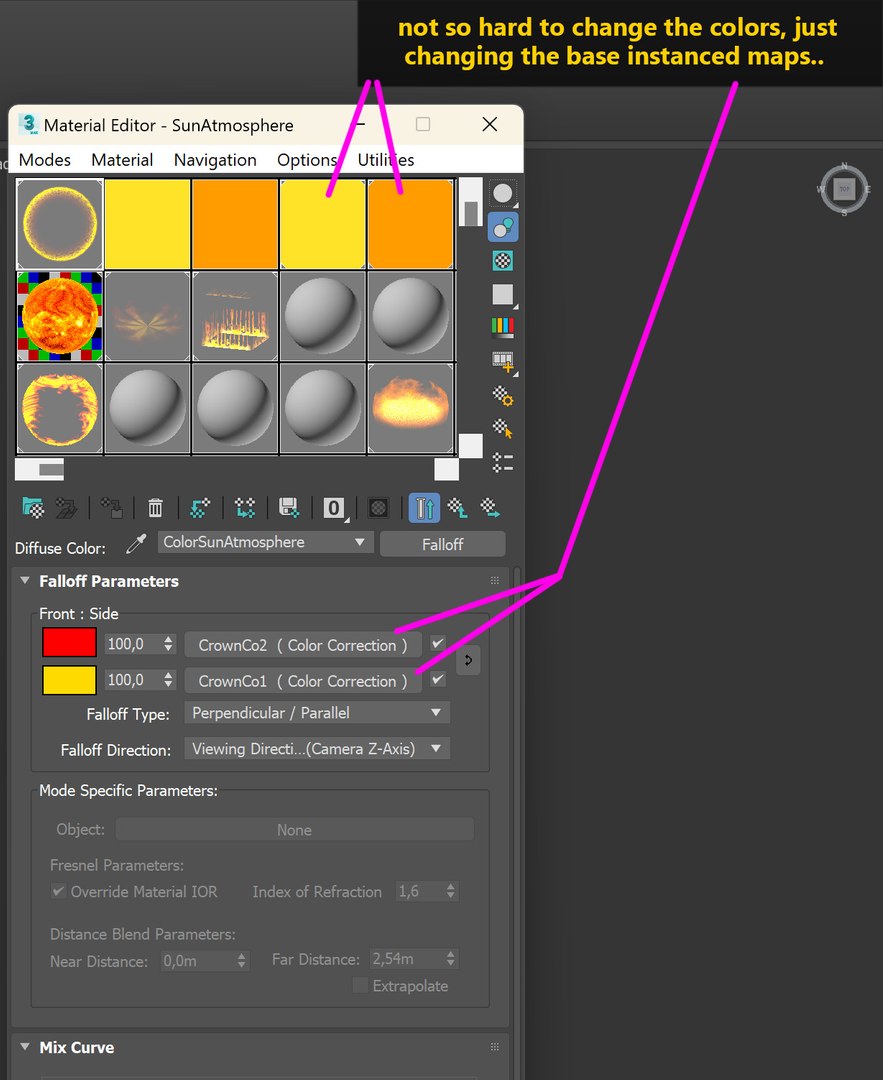
Task: Click the Falloff map type button
Action: [442, 544]
